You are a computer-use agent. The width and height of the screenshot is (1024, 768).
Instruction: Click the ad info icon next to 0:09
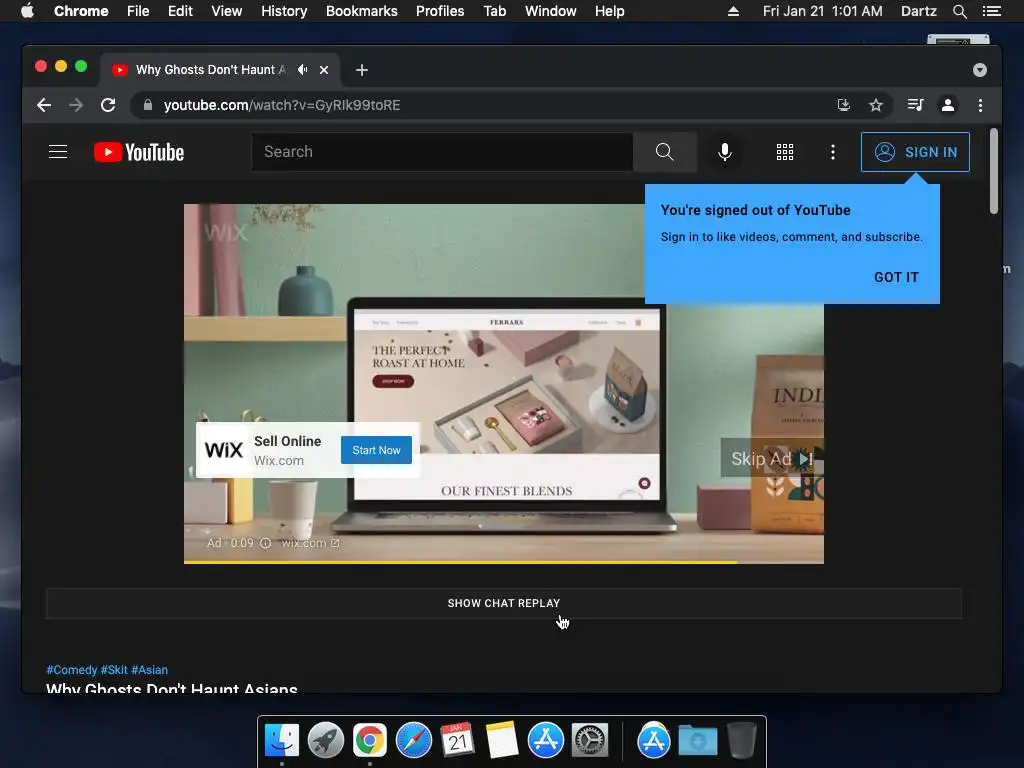coord(265,543)
